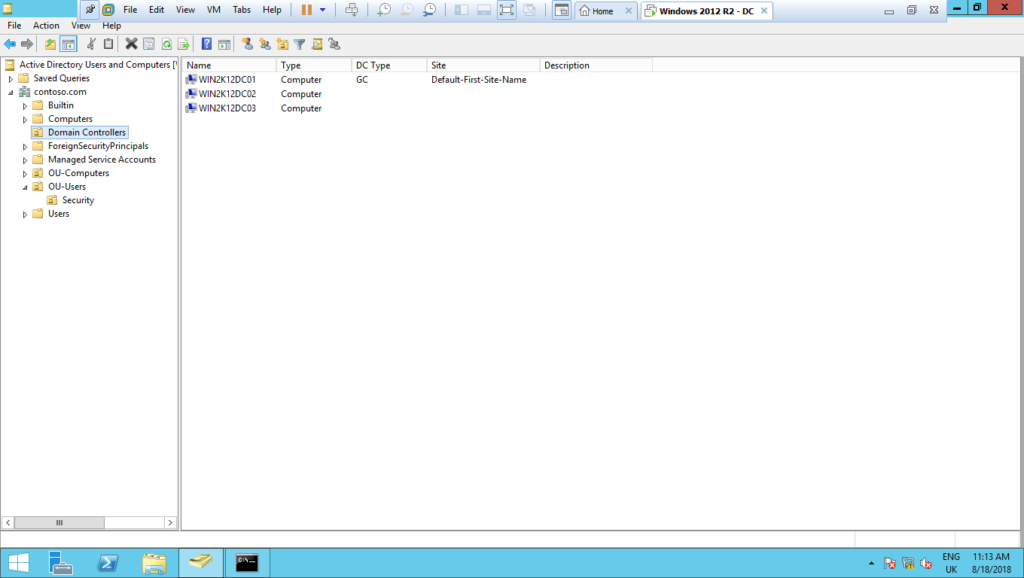Open the Windows Start button

tap(18, 563)
